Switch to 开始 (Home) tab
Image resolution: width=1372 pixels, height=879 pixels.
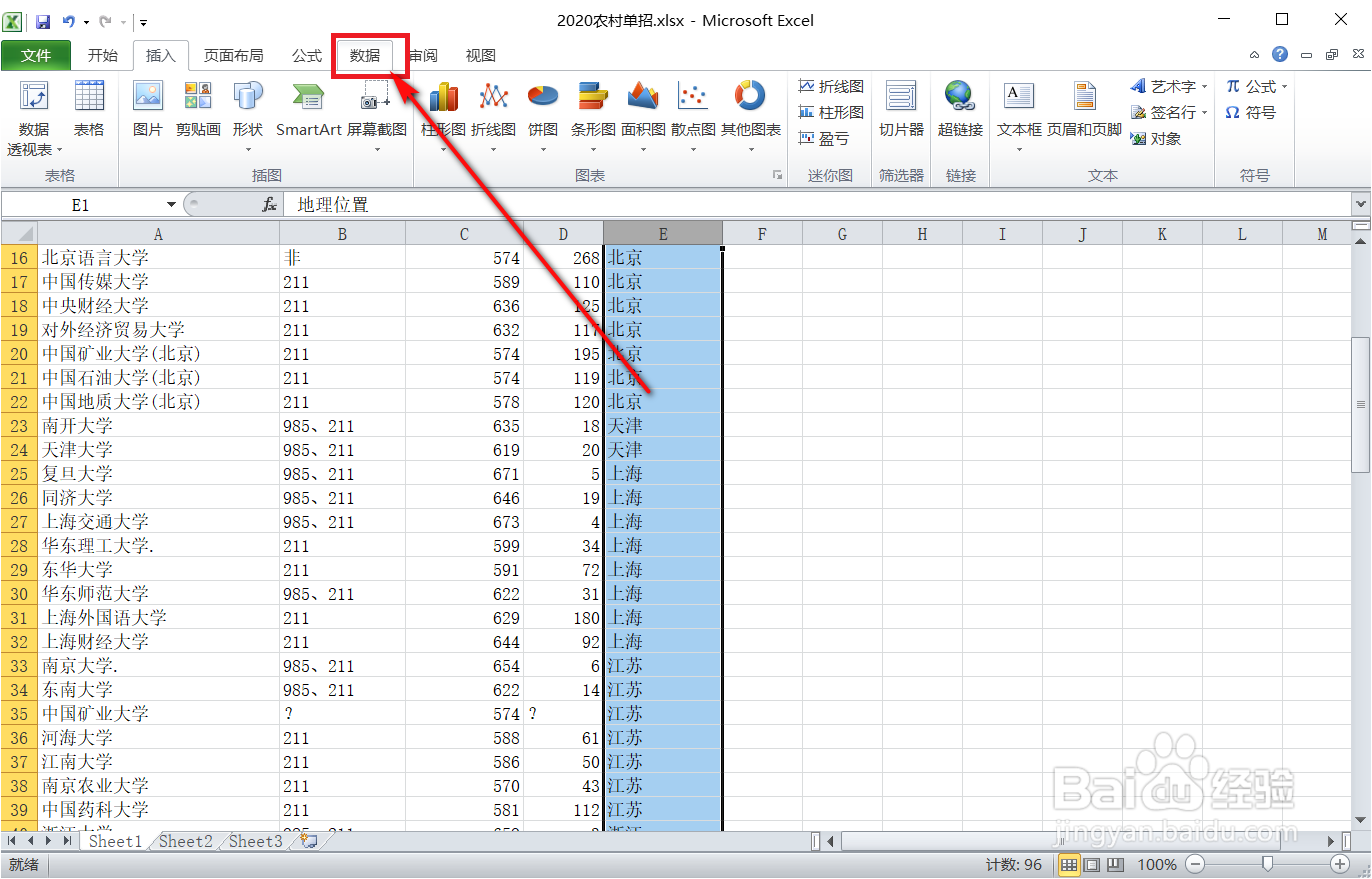102,55
